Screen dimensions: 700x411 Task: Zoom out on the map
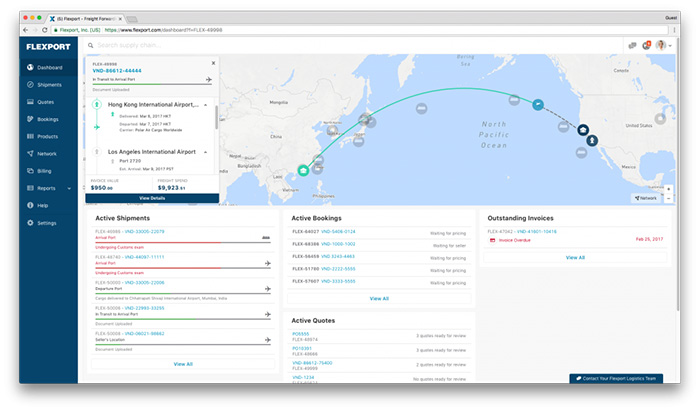point(668,198)
